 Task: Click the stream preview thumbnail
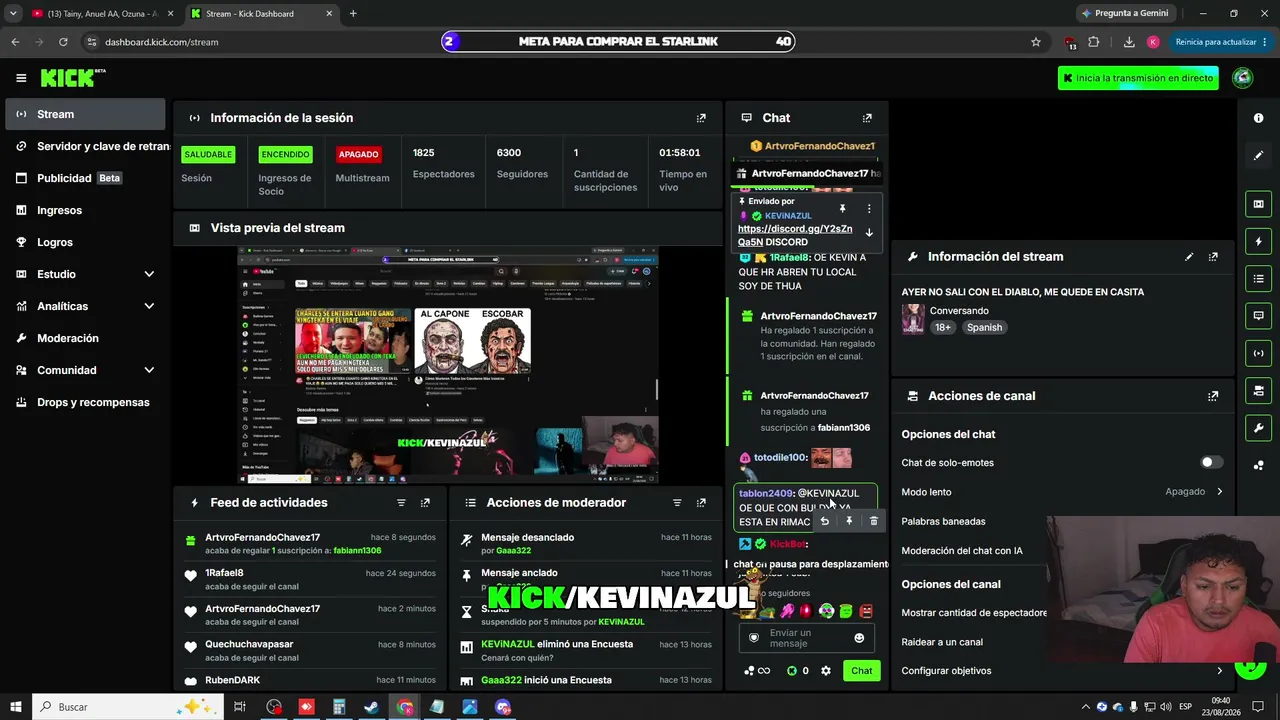pos(448,364)
